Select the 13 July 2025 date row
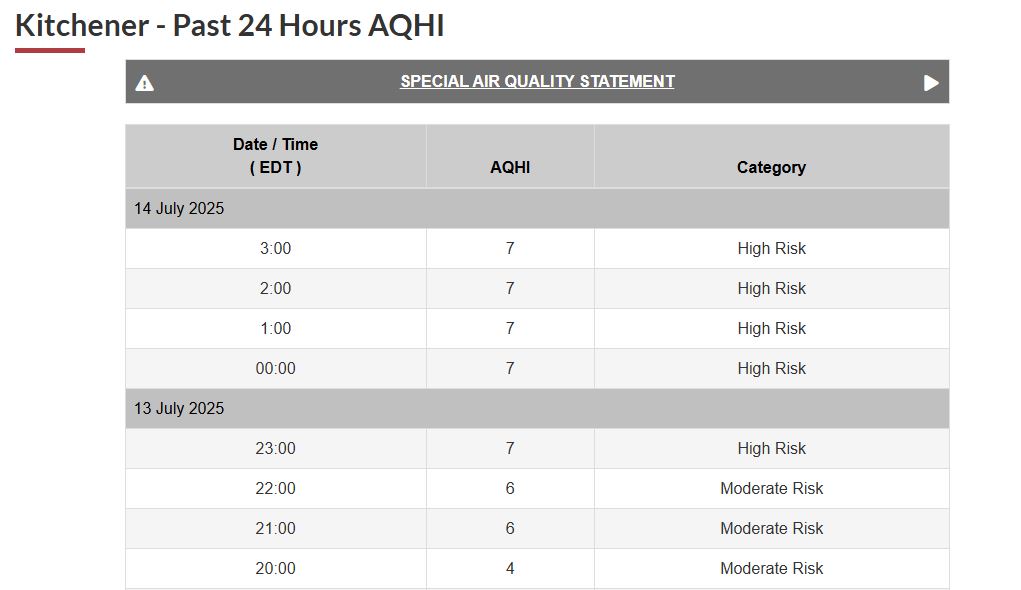 click(x=180, y=409)
